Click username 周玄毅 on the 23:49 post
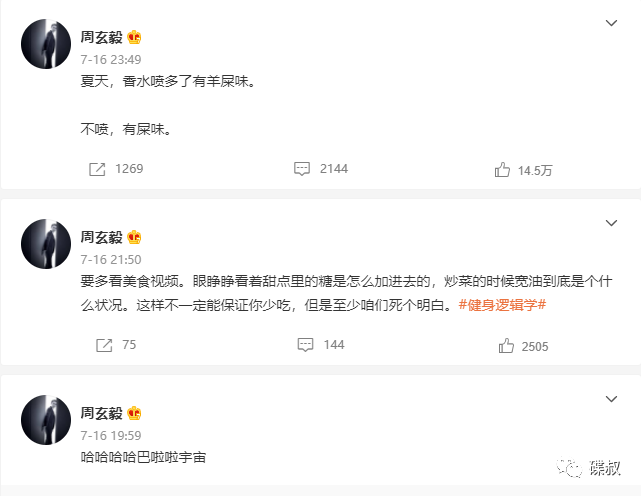 [x=101, y=37]
